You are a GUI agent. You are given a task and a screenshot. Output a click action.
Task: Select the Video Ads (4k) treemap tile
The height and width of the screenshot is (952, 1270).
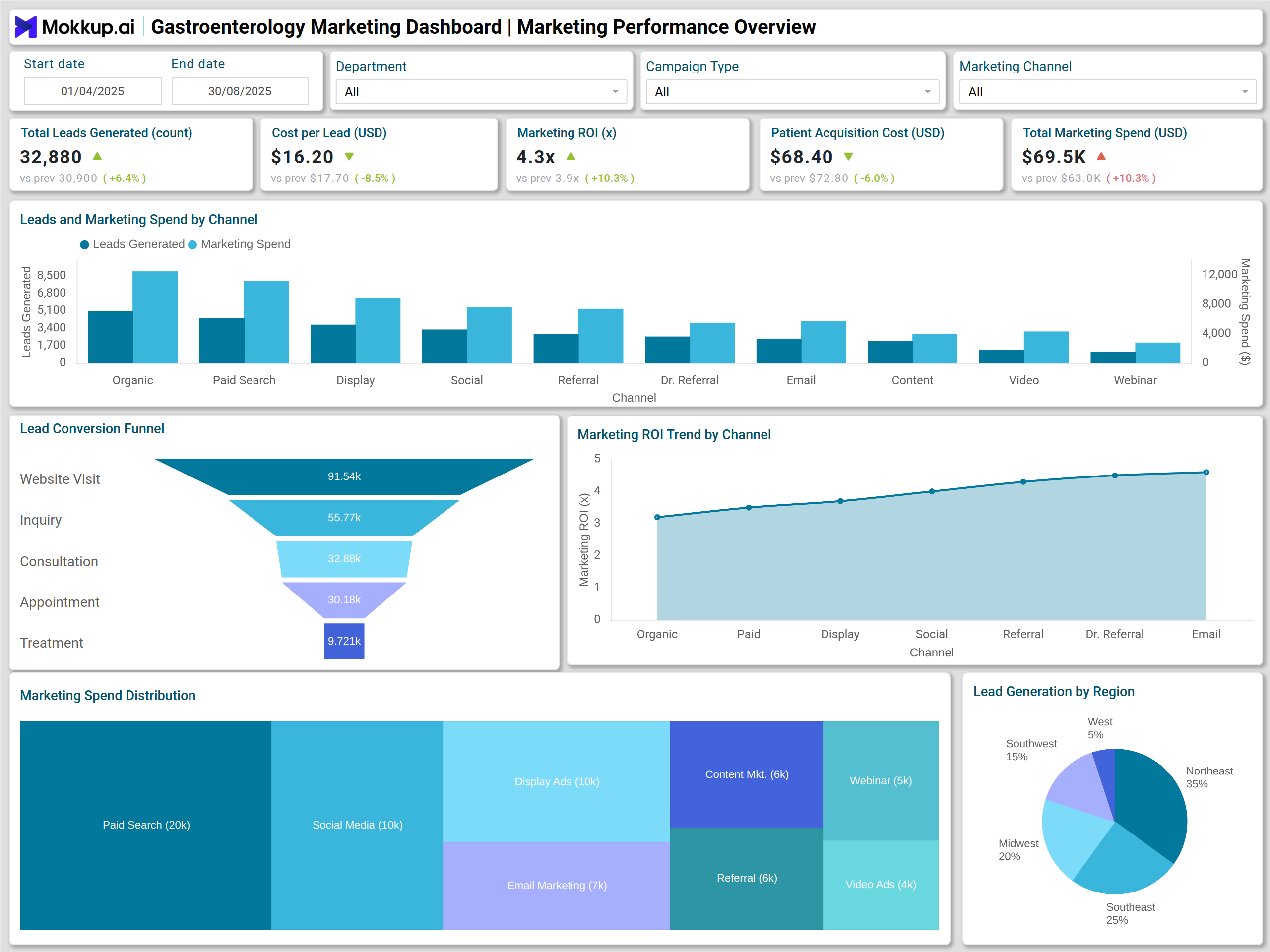pos(881,884)
